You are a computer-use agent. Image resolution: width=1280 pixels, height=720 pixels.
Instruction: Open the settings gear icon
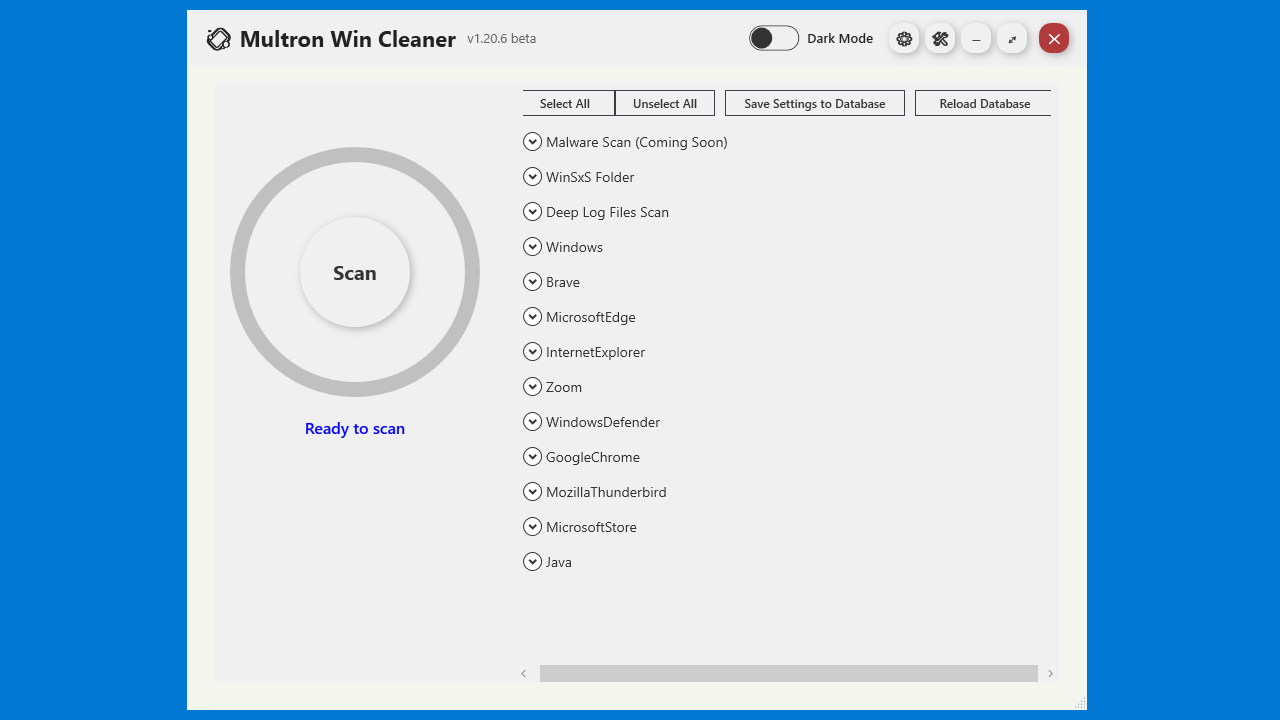tap(904, 39)
